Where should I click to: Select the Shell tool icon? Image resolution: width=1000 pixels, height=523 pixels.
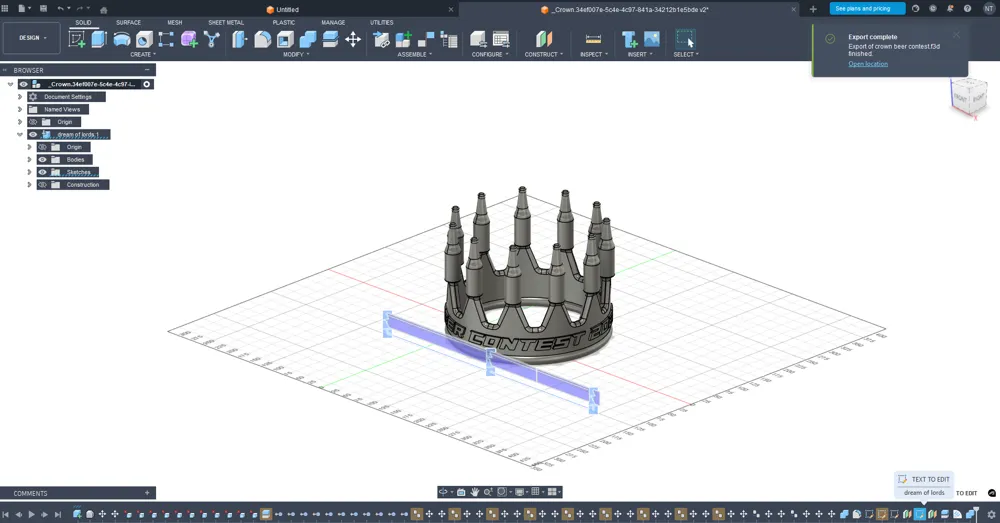tap(285, 40)
